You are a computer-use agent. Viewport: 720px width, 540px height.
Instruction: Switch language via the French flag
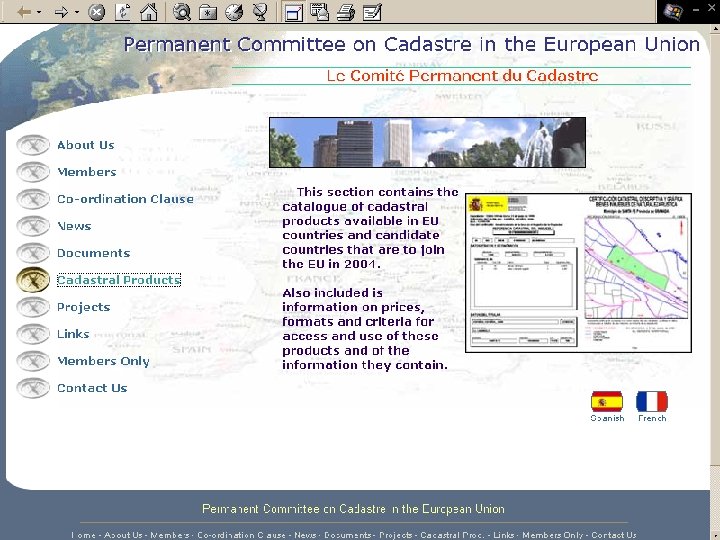click(x=652, y=402)
